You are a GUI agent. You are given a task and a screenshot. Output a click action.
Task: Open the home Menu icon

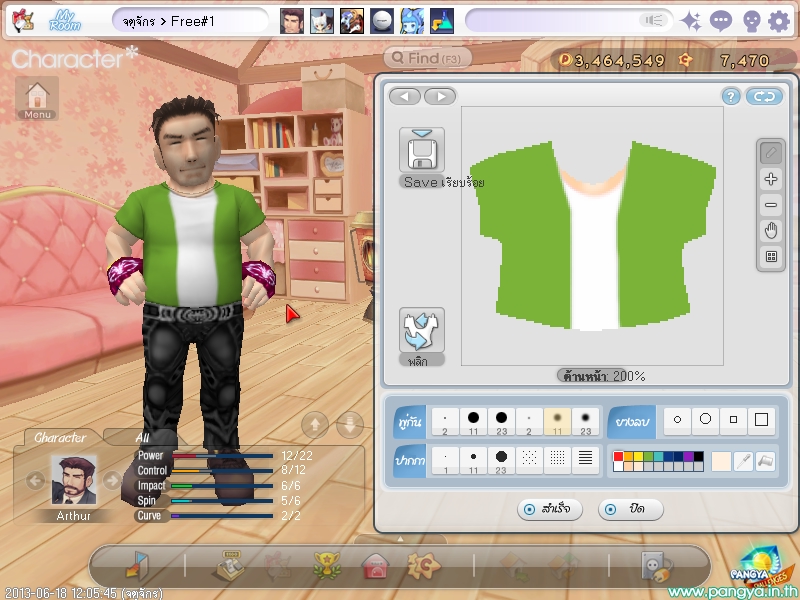click(x=37, y=99)
